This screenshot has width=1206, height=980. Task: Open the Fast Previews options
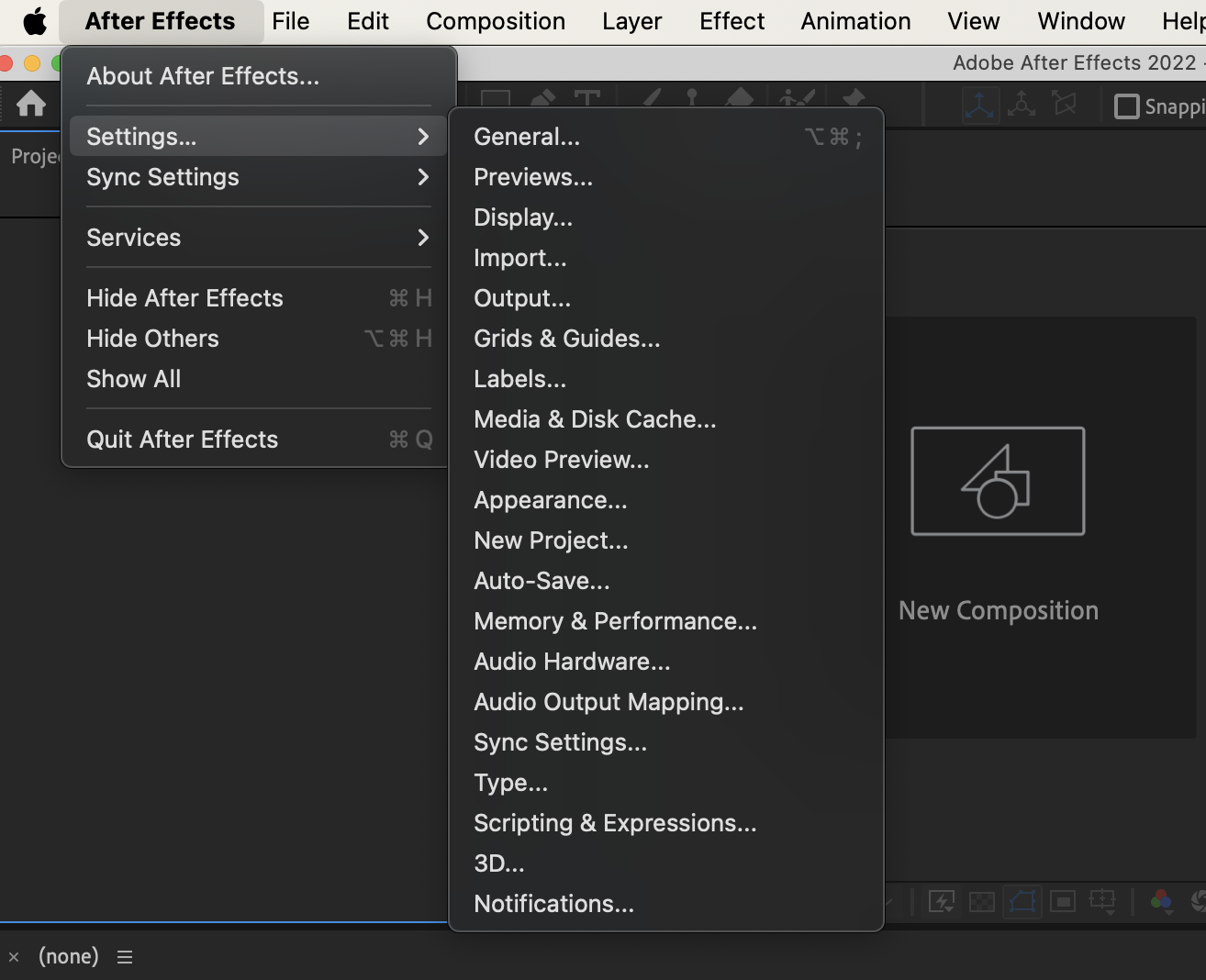click(942, 901)
